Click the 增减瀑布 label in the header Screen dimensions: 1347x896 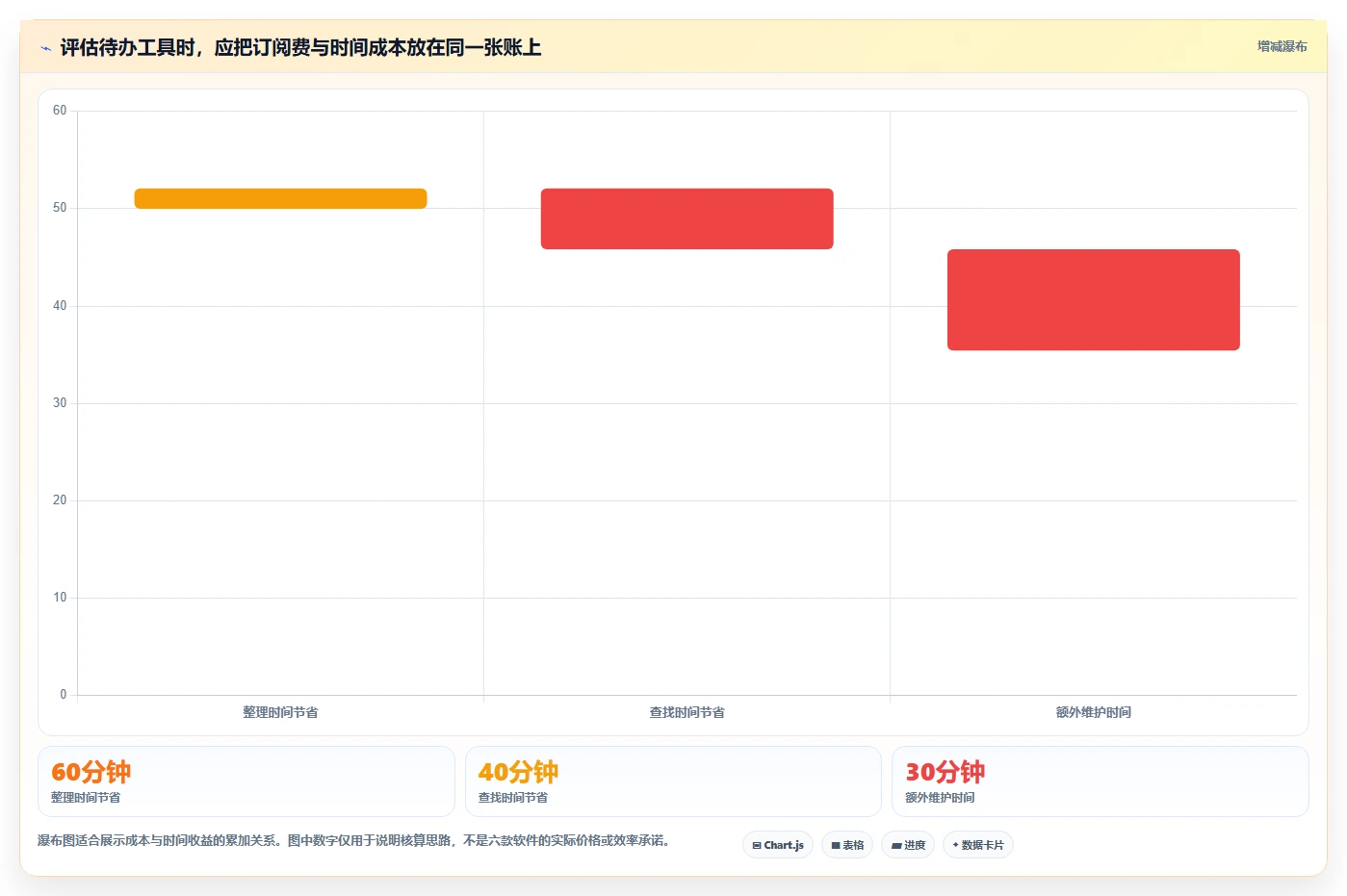click(1282, 46)
